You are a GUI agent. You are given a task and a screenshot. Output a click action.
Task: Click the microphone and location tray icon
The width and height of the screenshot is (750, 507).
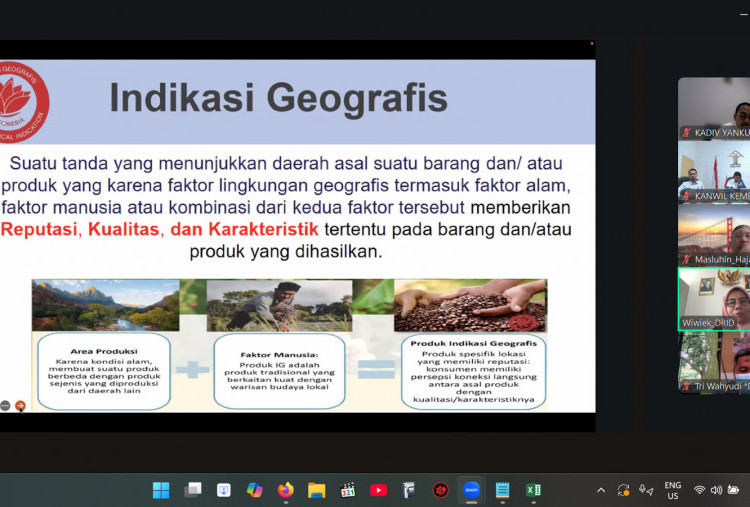coord(646,490)
